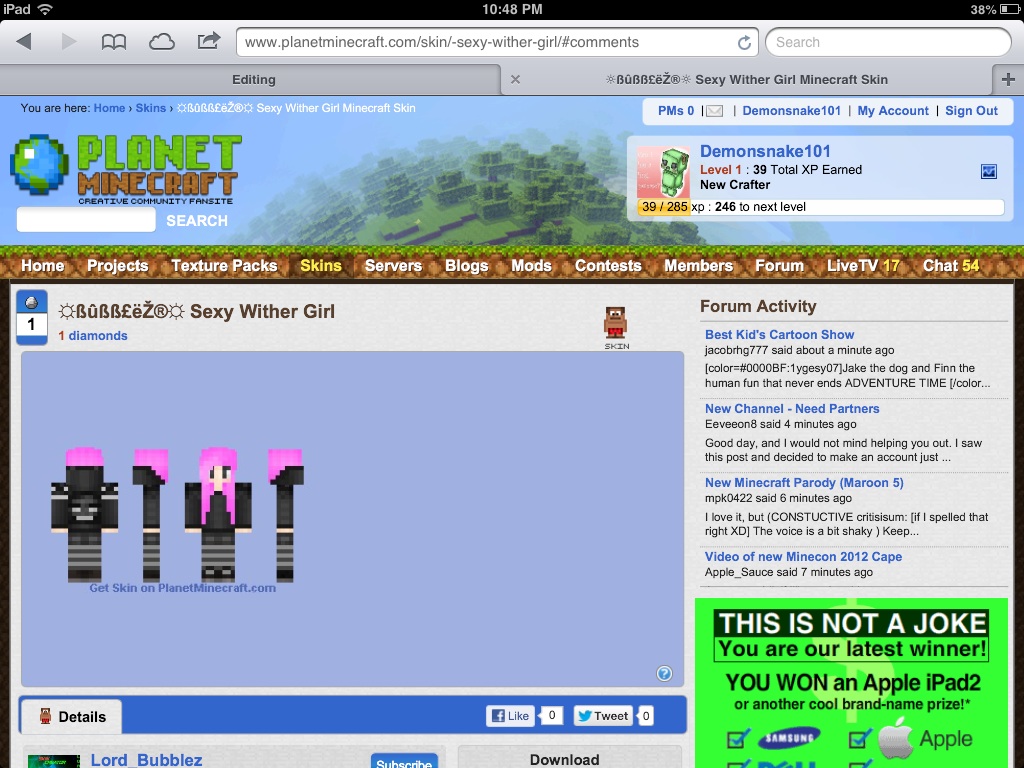The width and height of the screenshot is (1024, 768).
Task: Open Mods in navigation bar
Action: pyautogui.click(x=531, y=266)
